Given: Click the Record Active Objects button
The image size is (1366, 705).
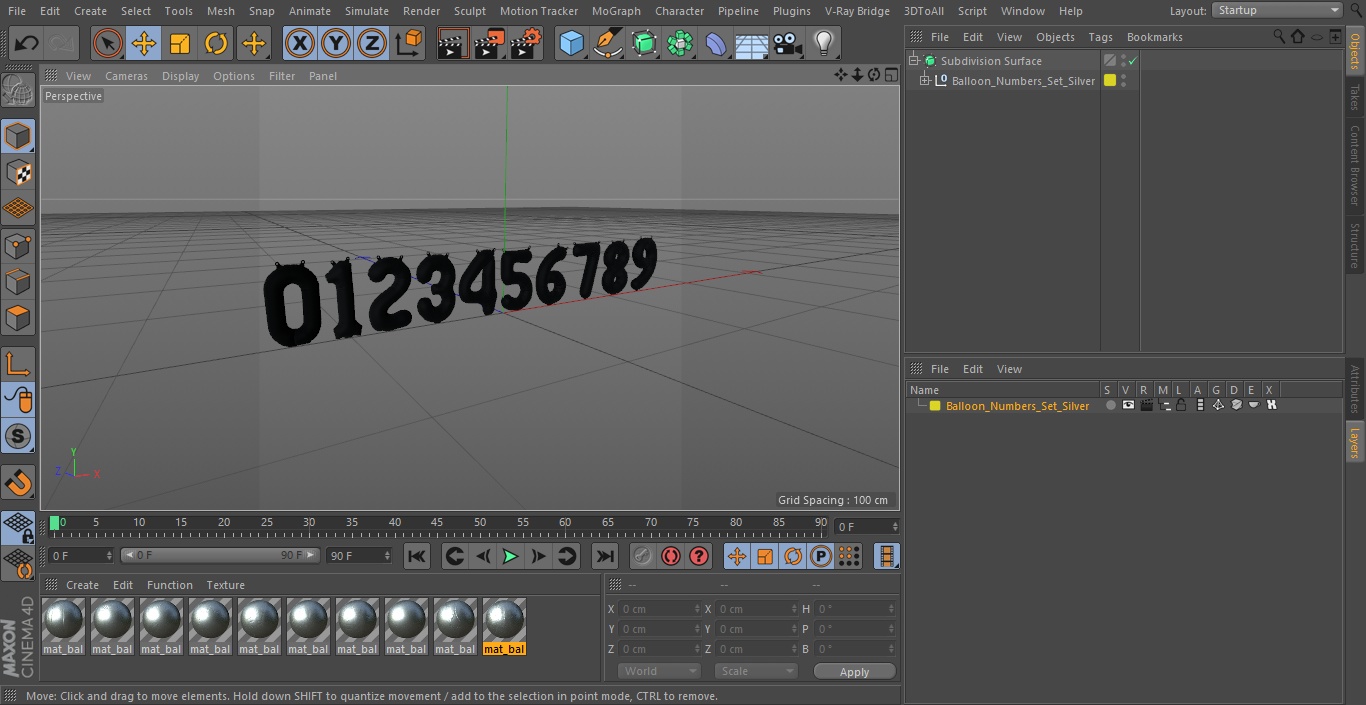Looking at the screenshot, I should 643,556.
